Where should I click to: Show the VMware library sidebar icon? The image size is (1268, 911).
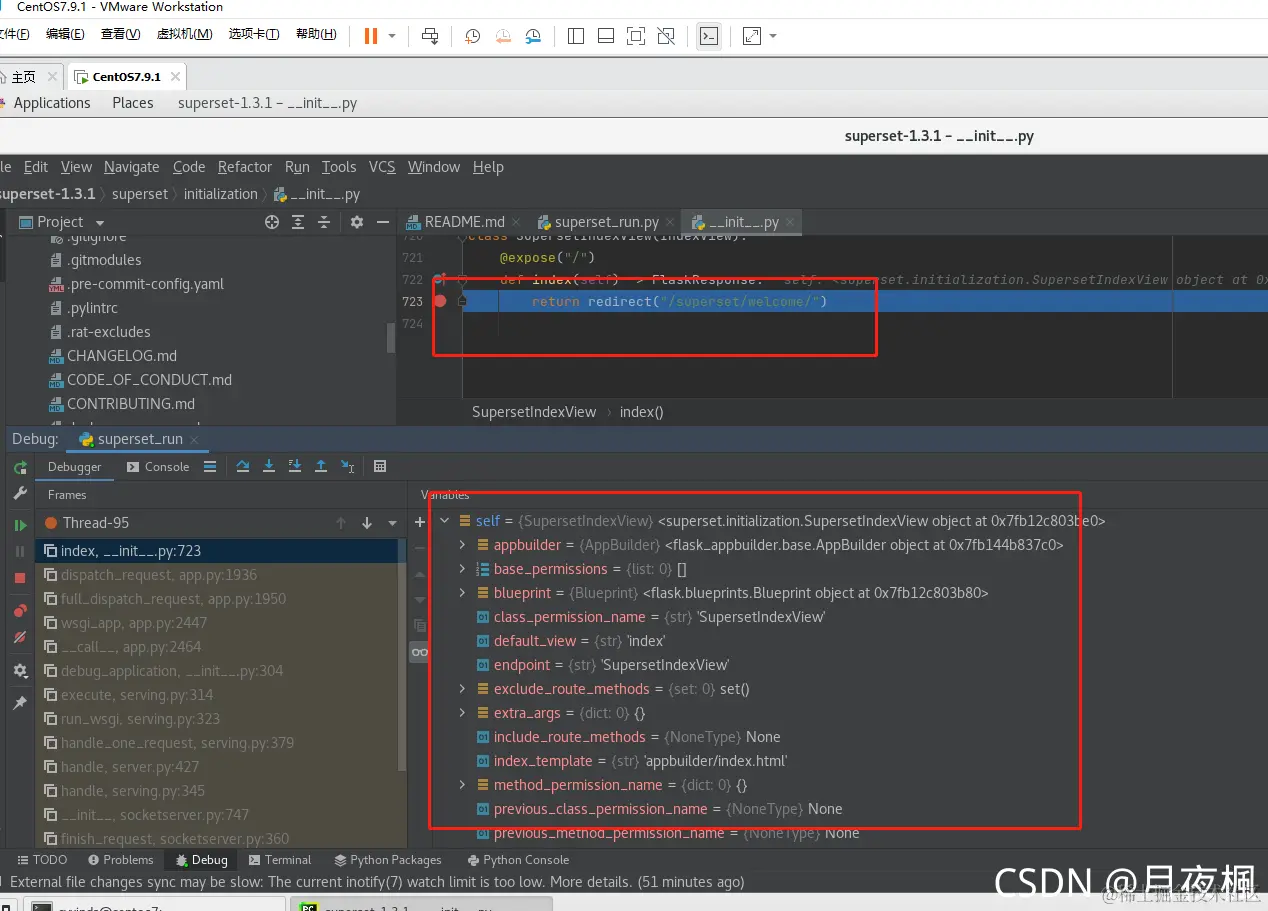pos(575,36)
